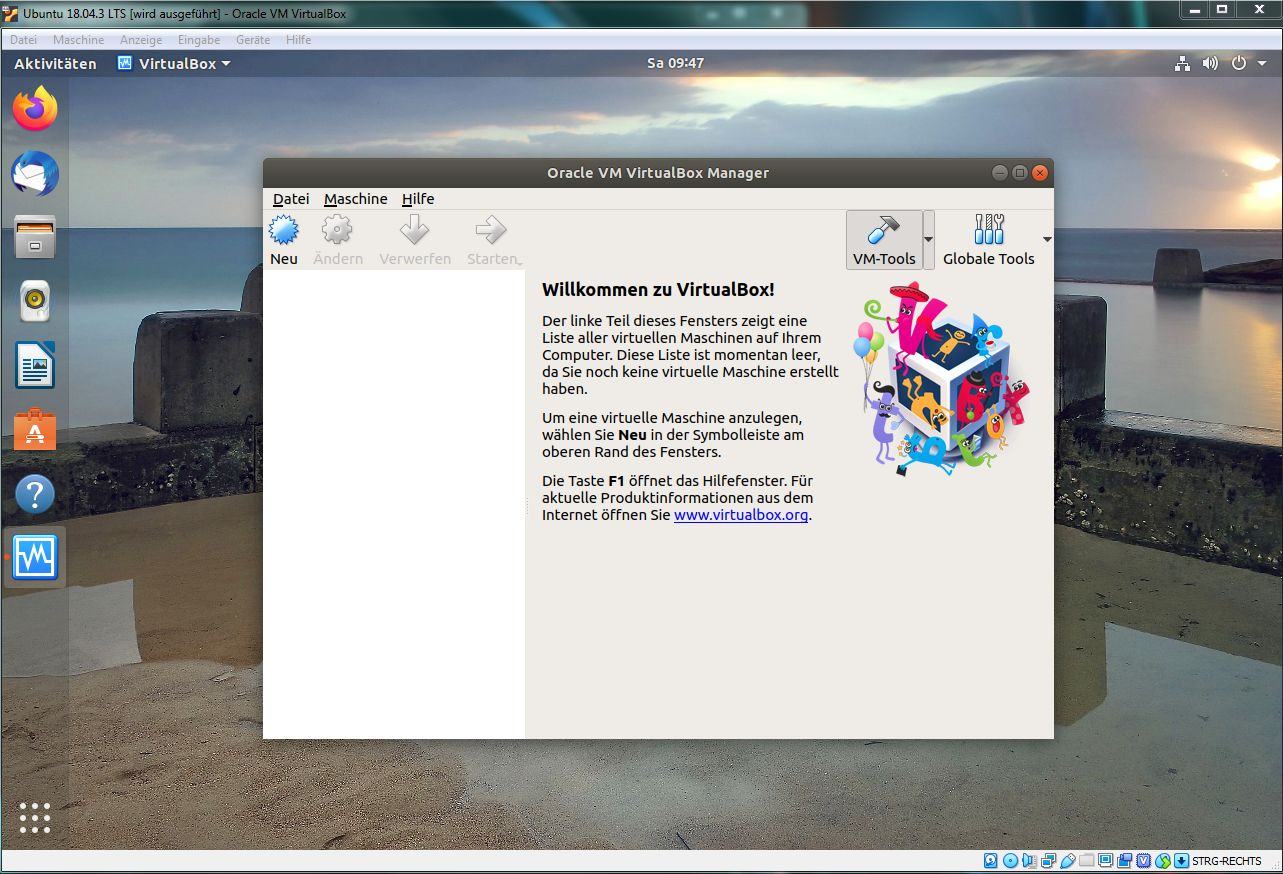Click the USB devices status icon

click(1068, 861)
